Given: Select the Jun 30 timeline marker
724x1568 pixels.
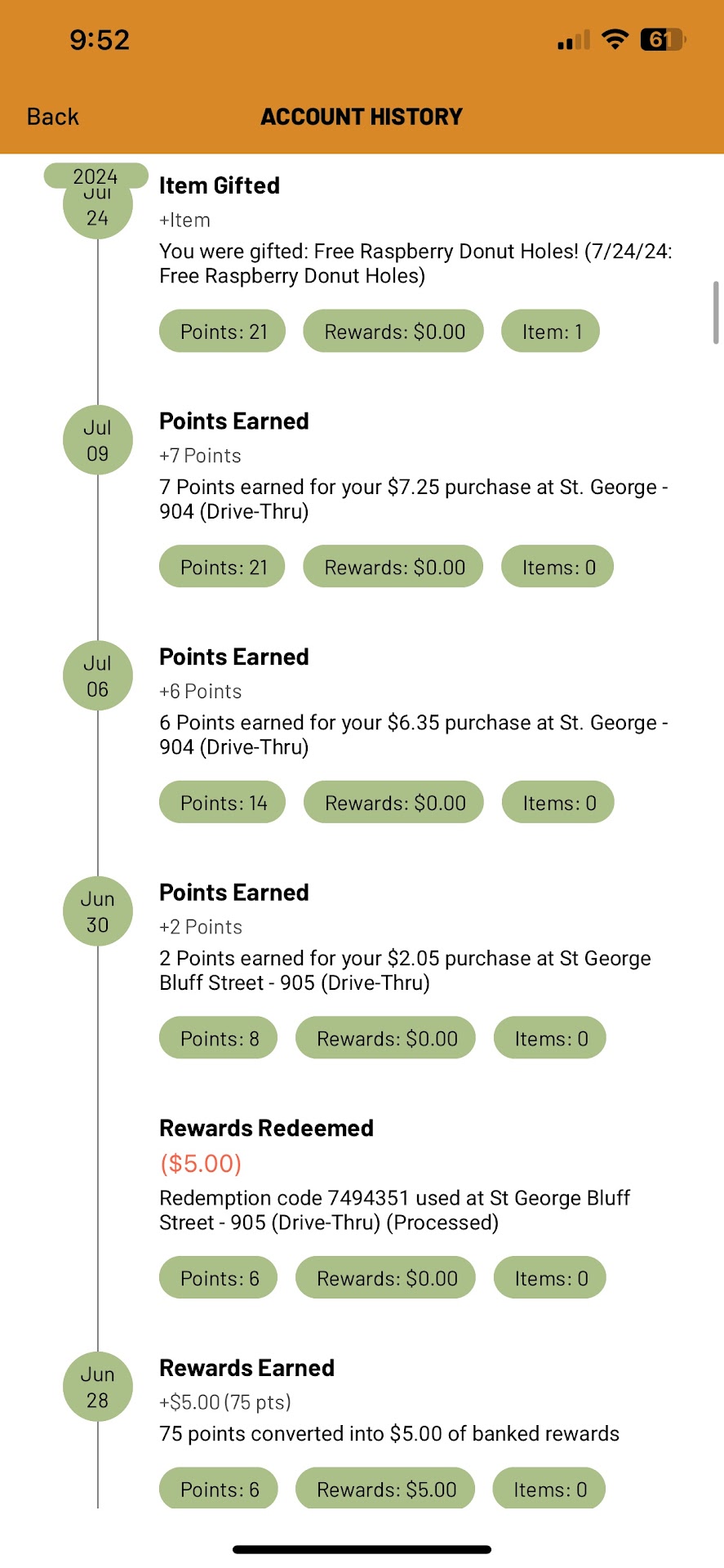Looking at the screenshot, I should [98, 911].
